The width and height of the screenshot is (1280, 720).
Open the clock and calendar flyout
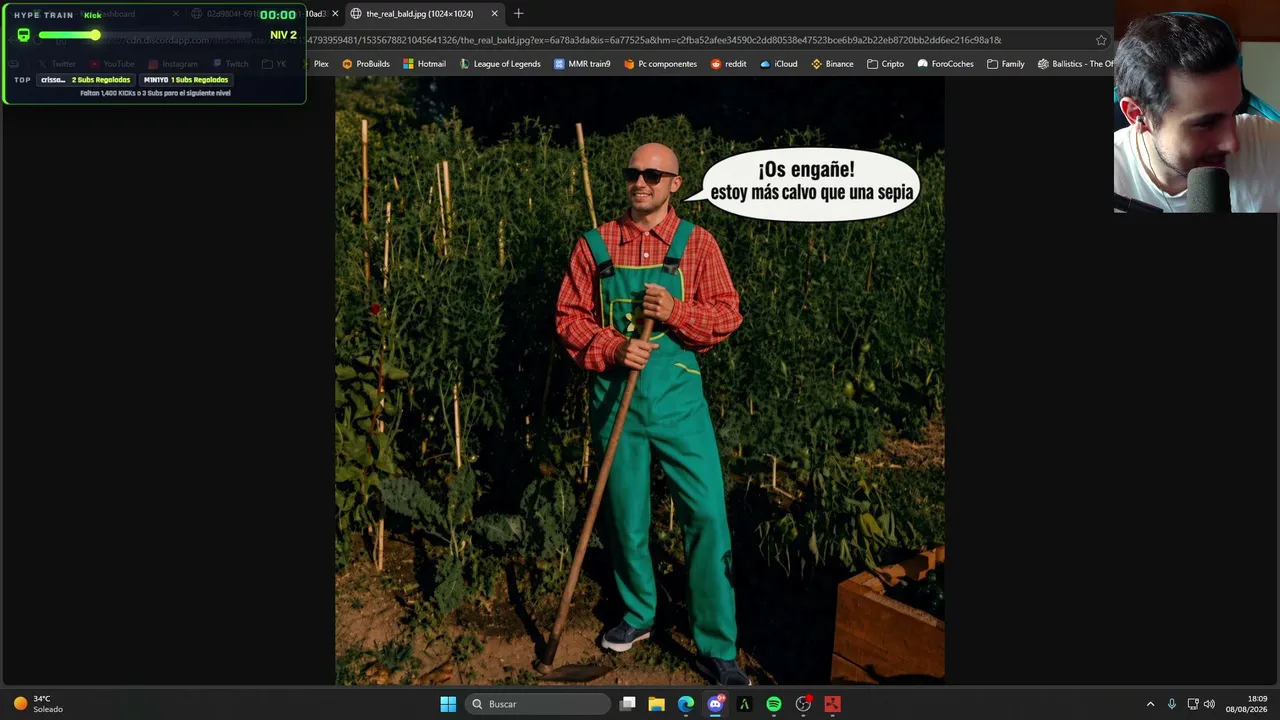click(1246, 704)
